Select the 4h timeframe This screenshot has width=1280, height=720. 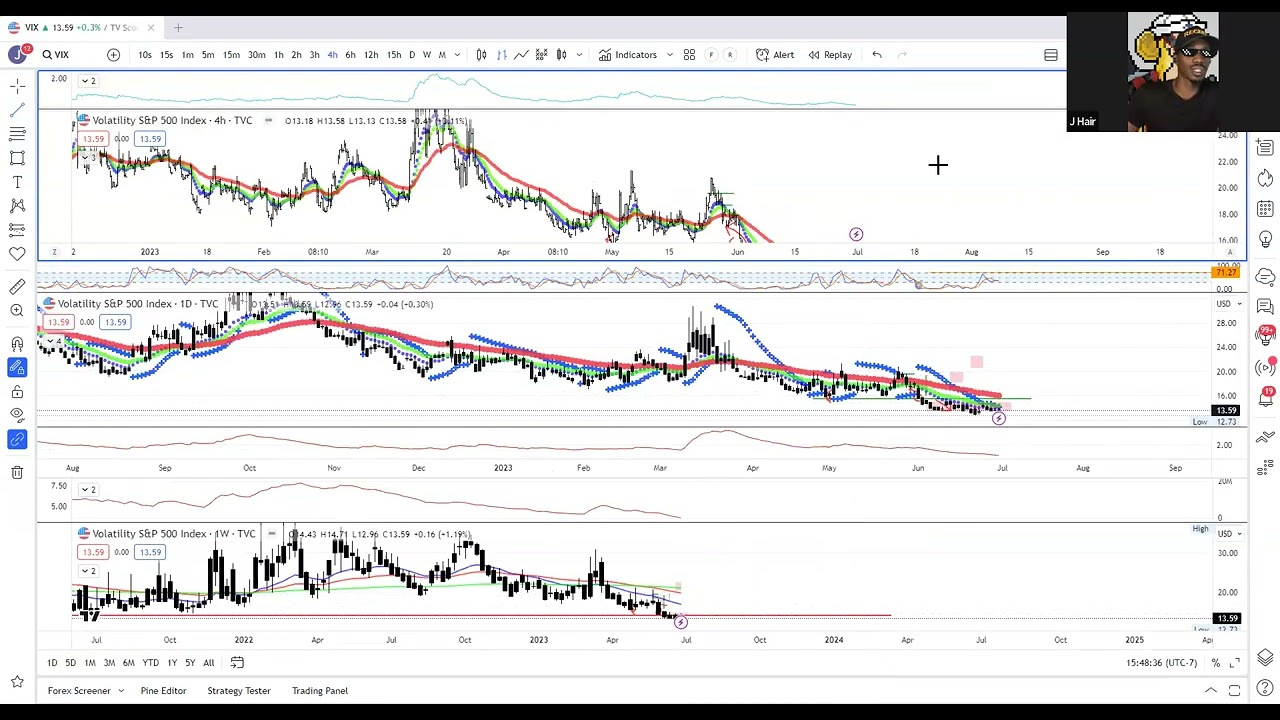click(332, 55)
